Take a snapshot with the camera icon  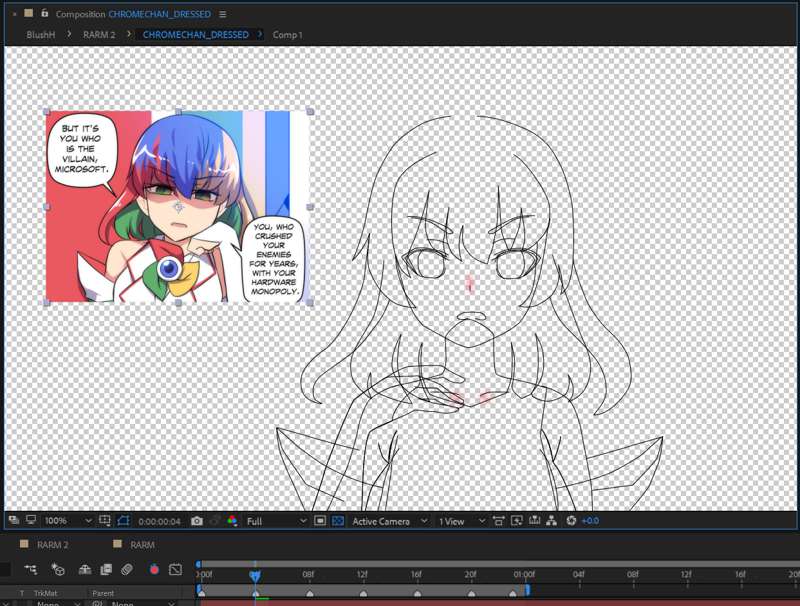point(197,521)
